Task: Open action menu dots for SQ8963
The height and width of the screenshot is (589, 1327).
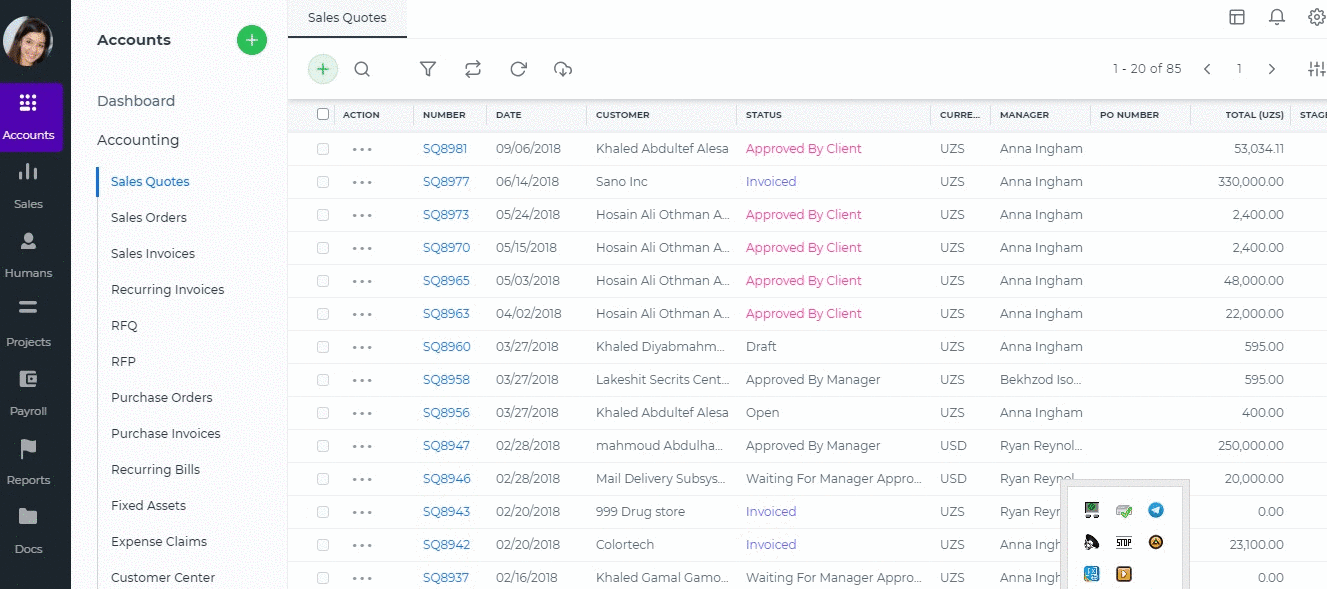Action: (362, 314)
